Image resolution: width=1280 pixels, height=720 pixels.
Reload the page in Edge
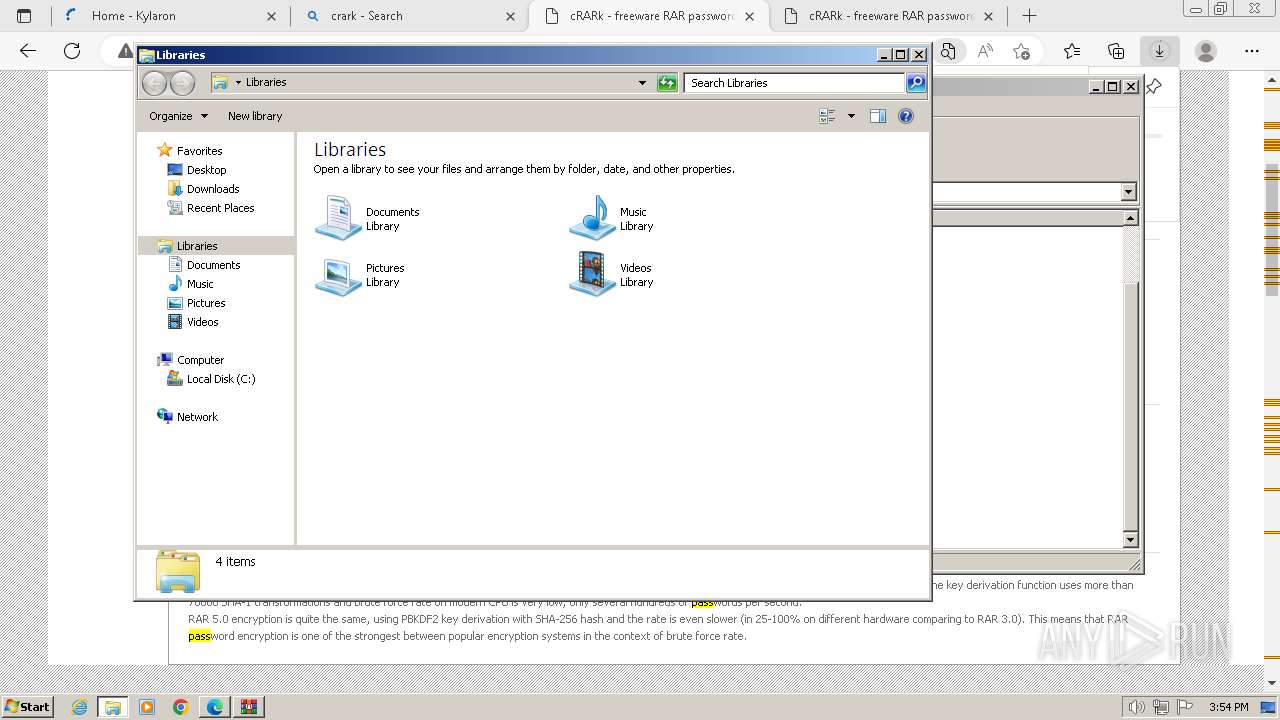point(72,51)
